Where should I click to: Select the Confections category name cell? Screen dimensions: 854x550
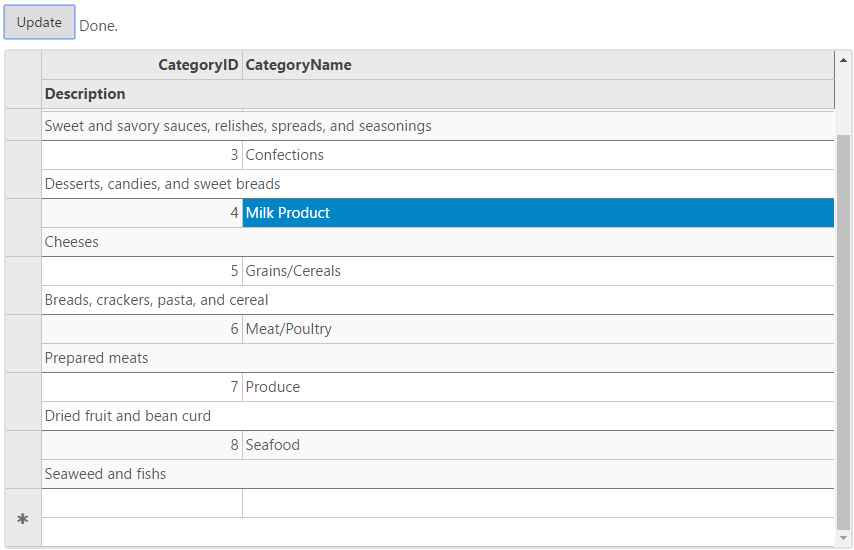point(537,155)
